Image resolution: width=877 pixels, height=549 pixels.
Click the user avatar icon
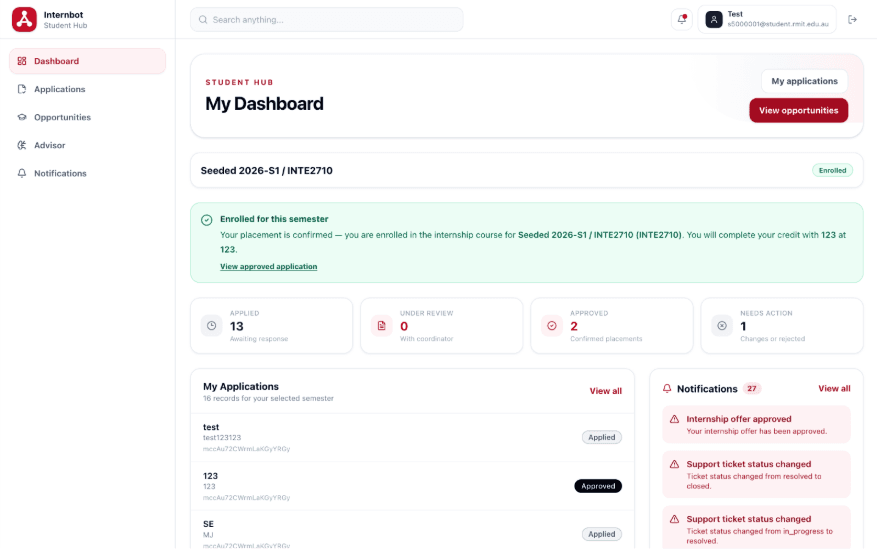714,20
